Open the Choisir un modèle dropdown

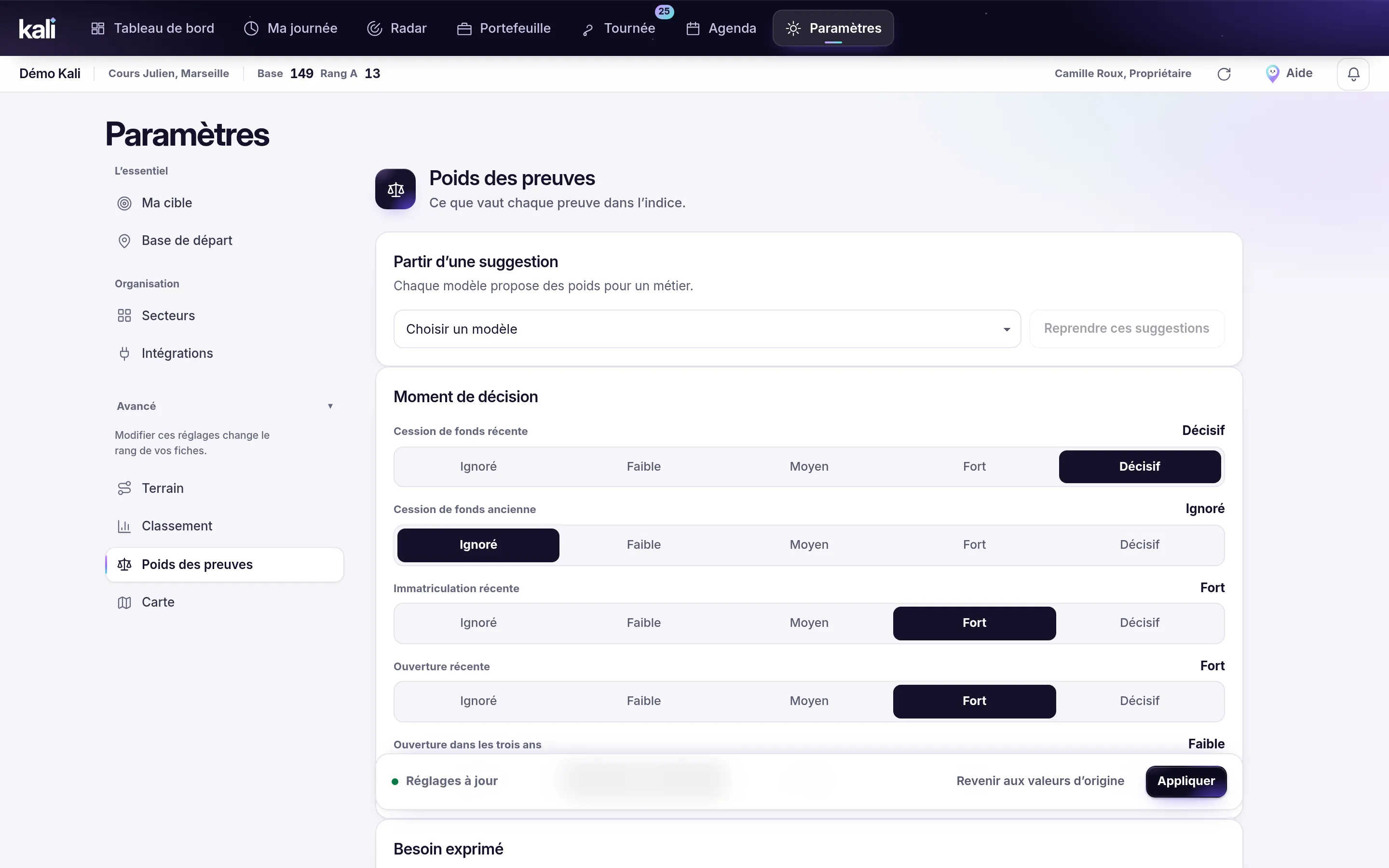point(707,329)
